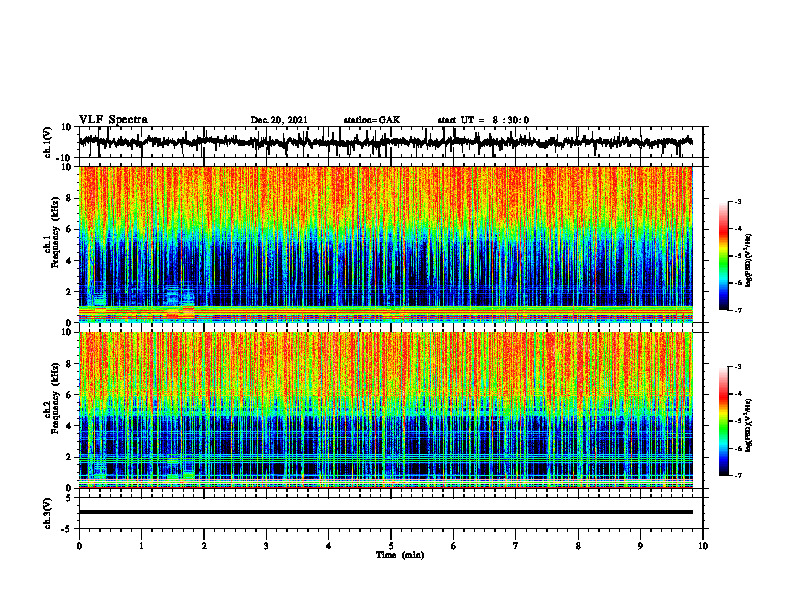Click the "ch.3(V)" axis label
Viewport: 792px width, 612px height.
[48, 513]
